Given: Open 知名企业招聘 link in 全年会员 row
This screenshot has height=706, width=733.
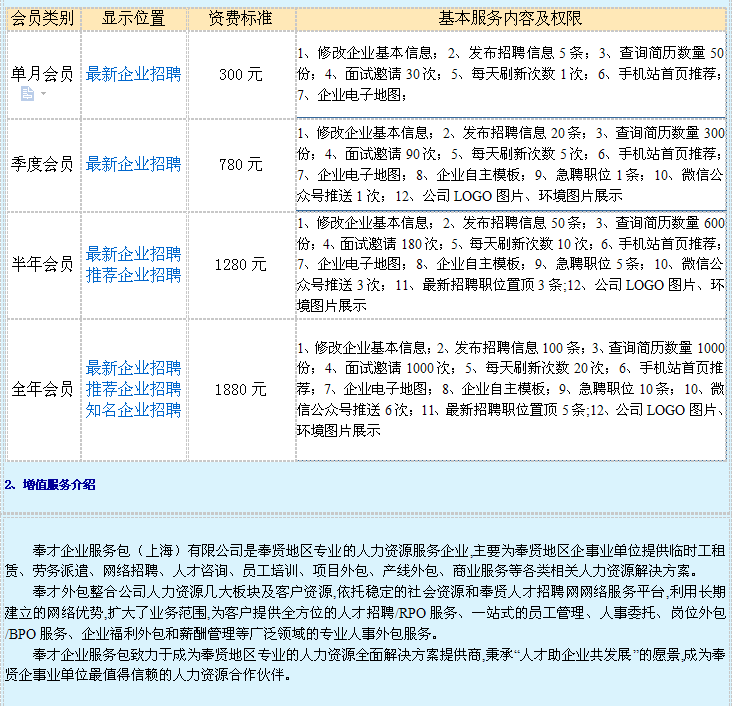Looking at the screenshot, I should coord(133,410).
